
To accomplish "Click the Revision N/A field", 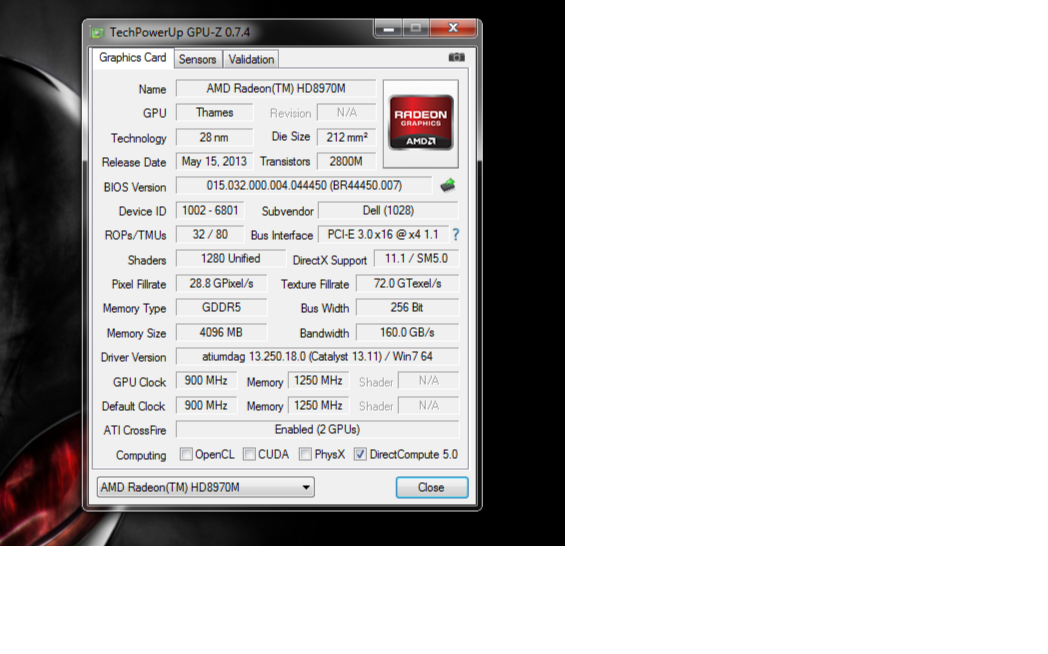I will tap(346, 112).
